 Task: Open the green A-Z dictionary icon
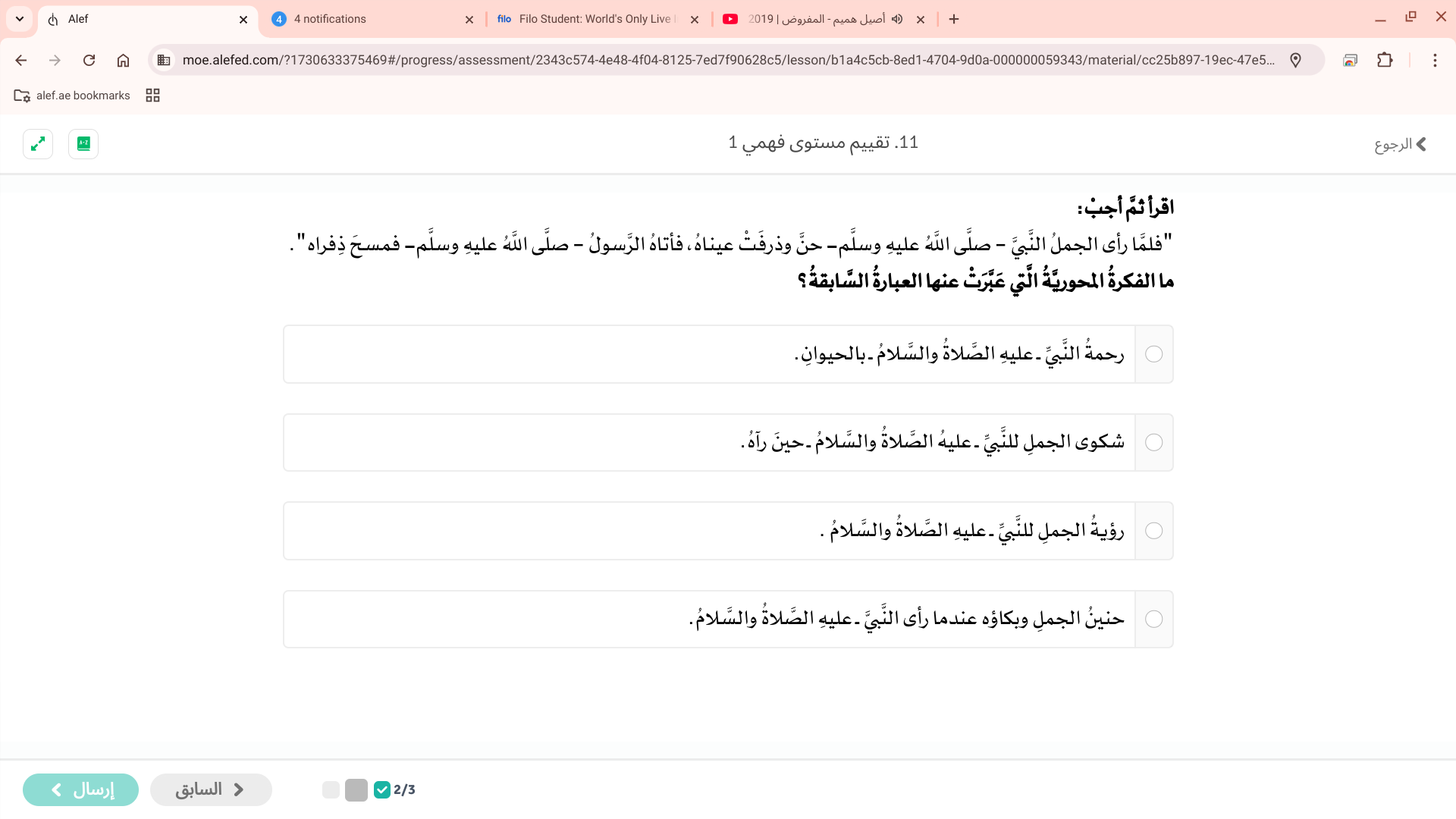tap(83, 143)
